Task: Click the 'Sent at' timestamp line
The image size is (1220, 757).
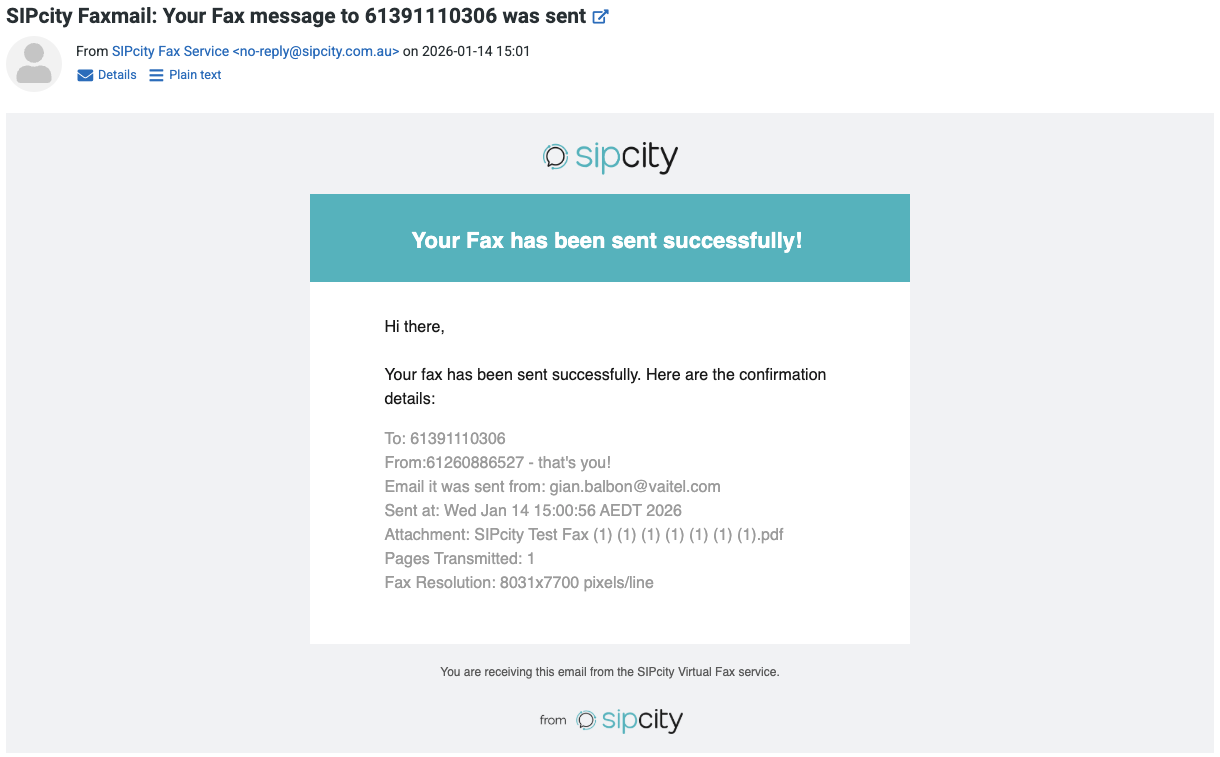Action: (533, 510)
